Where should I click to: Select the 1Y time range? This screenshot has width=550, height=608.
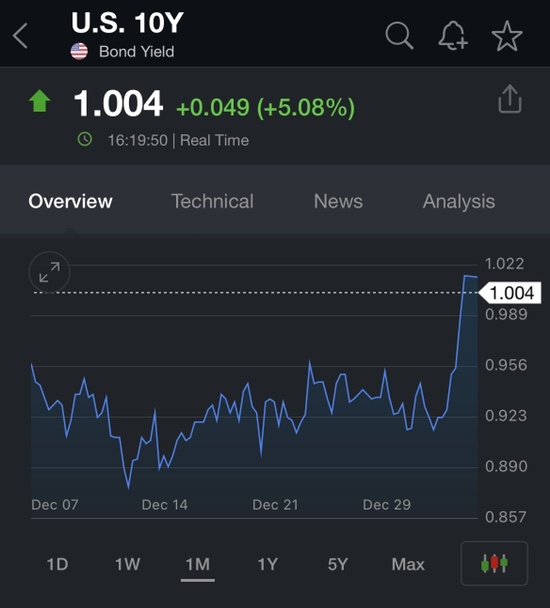tap(268, 564)
